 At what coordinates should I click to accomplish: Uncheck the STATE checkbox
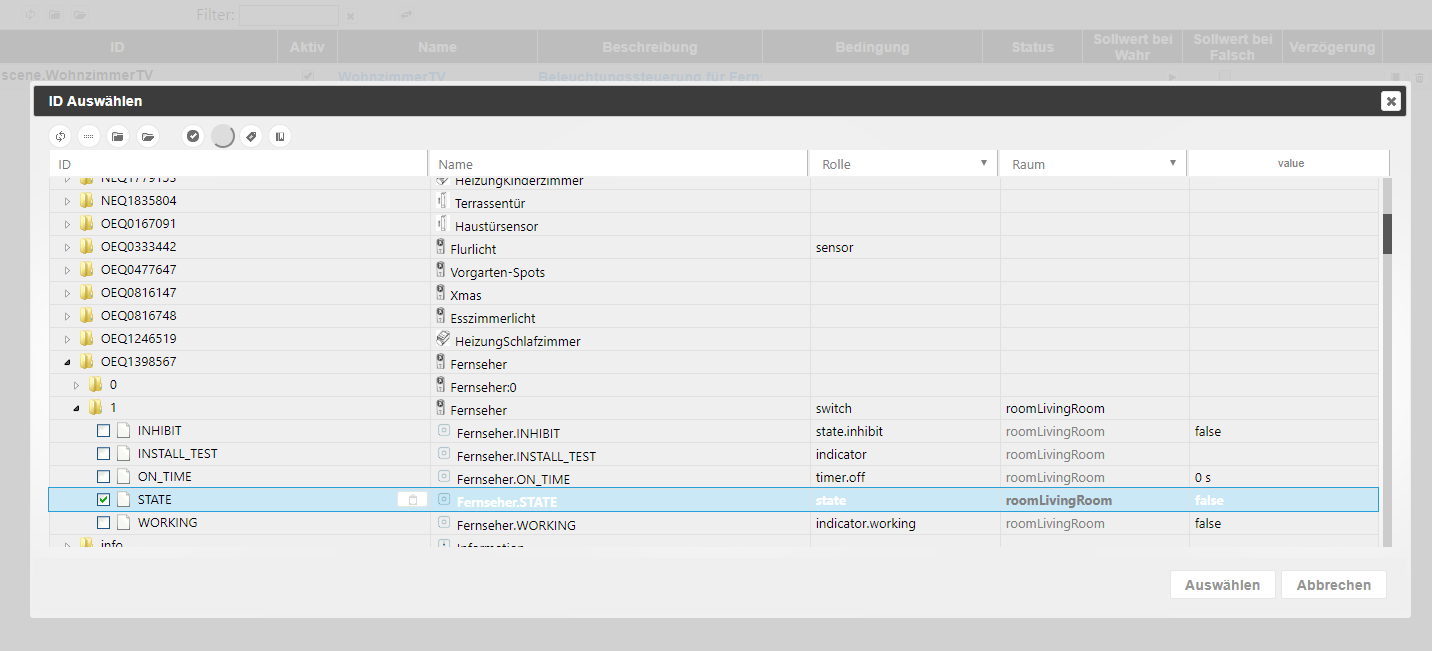104,500
